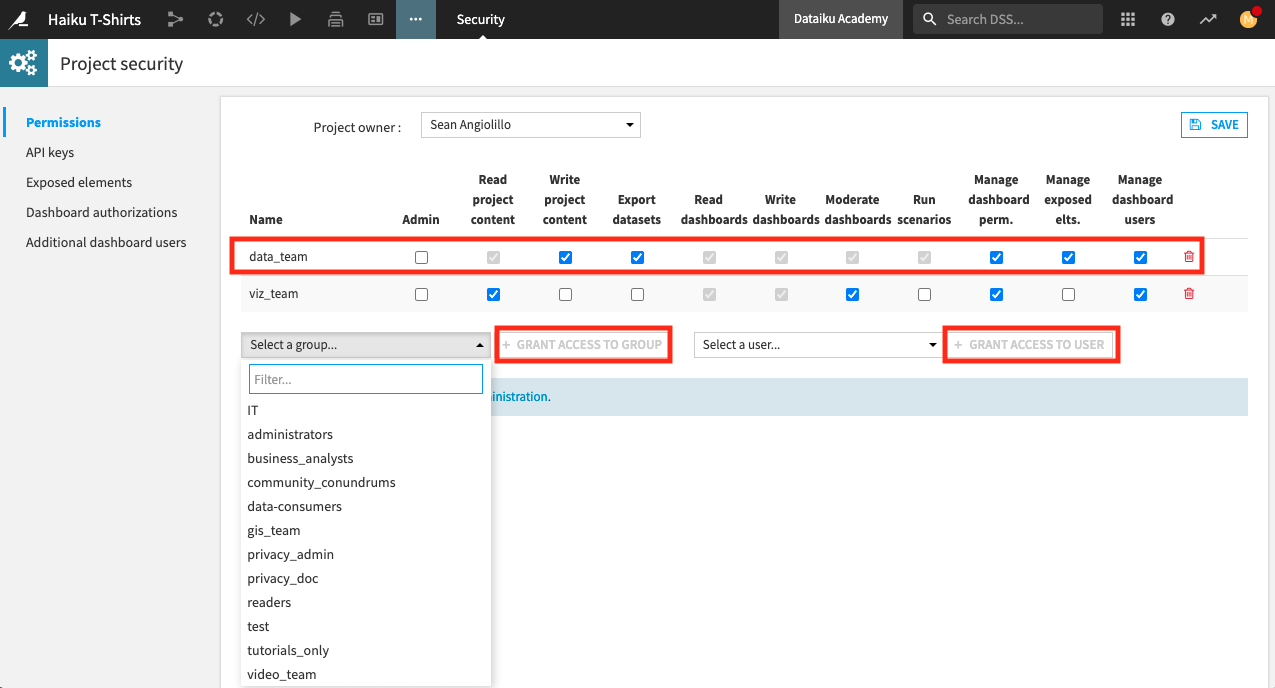Open the Dashboard authorizations section
Screen dimensions: 1275x688
click(x=102, y=212)
